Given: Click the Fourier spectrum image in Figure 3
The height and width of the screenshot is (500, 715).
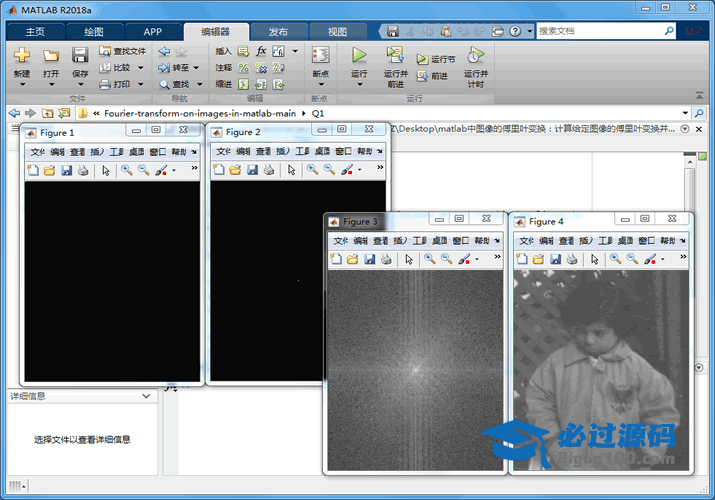Looking at the screenshot, I should (415, 370).
